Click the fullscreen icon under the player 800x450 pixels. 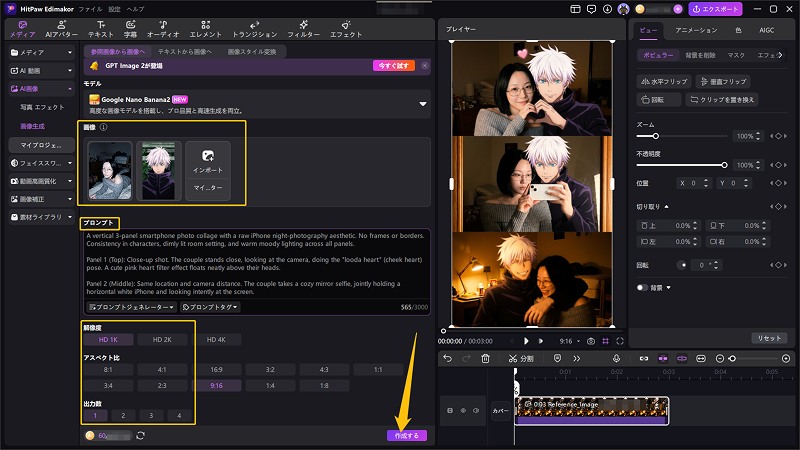(620, 341)
